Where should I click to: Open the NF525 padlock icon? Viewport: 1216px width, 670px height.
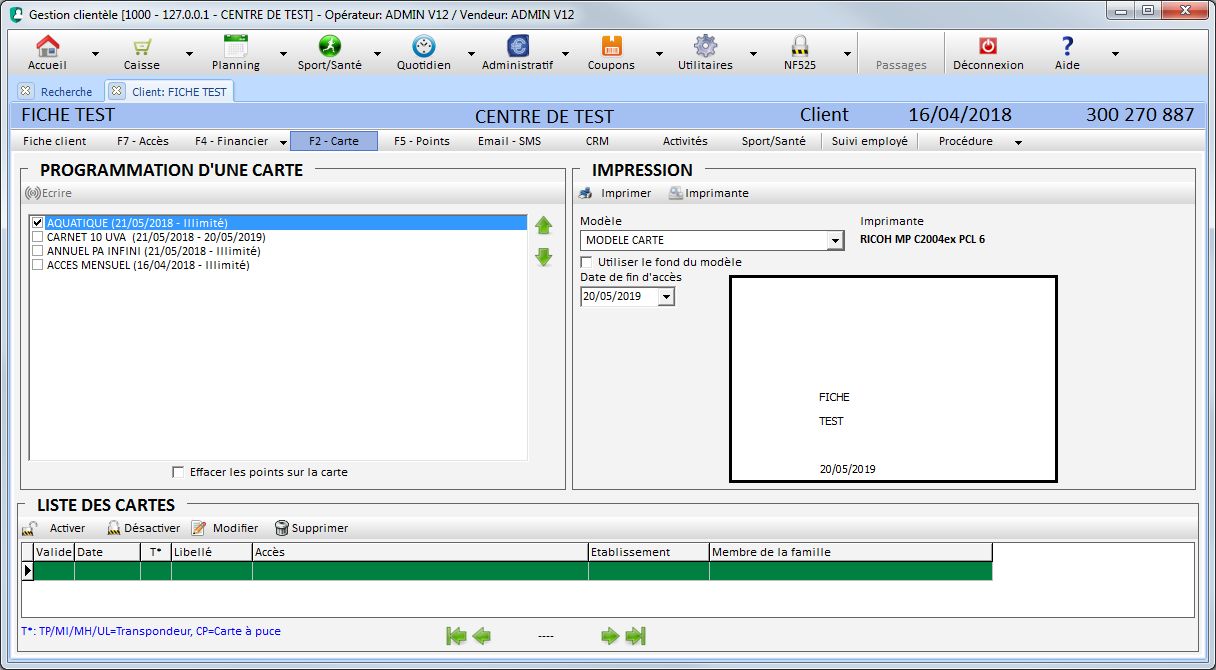coord(799,47)
